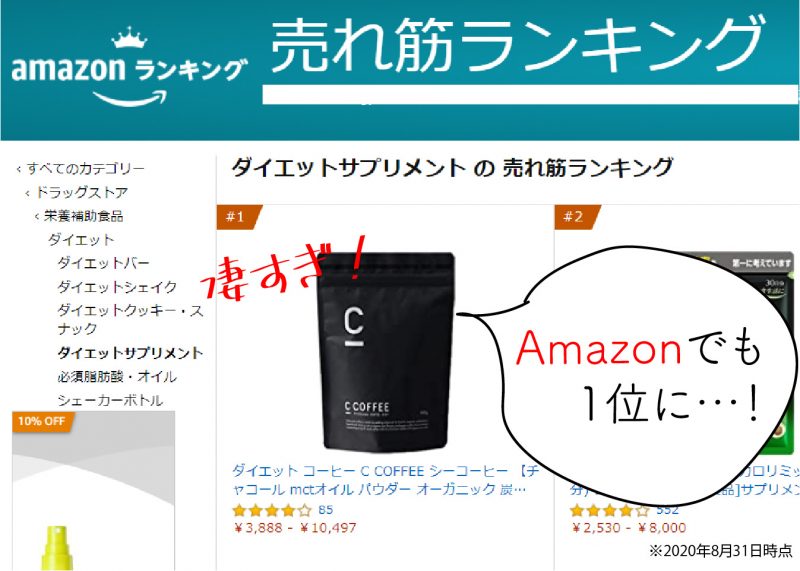Click the star rating of #2 product

tap(609, 510)
